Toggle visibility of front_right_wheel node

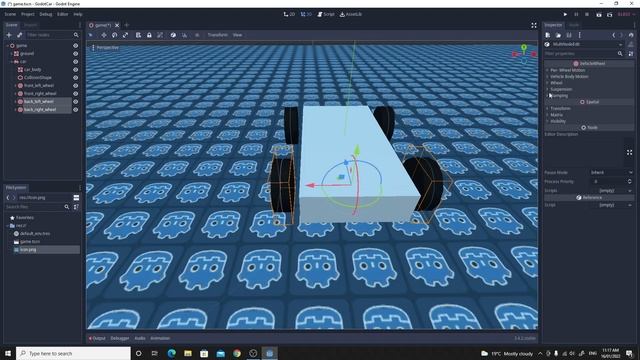pos(76,93)
